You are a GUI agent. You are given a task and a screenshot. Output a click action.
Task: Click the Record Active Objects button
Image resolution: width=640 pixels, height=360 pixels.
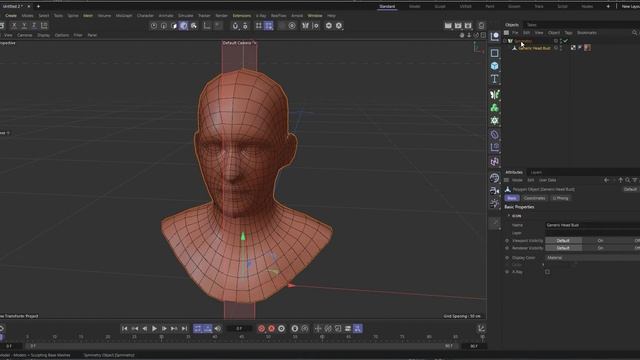tap(262, 329)
